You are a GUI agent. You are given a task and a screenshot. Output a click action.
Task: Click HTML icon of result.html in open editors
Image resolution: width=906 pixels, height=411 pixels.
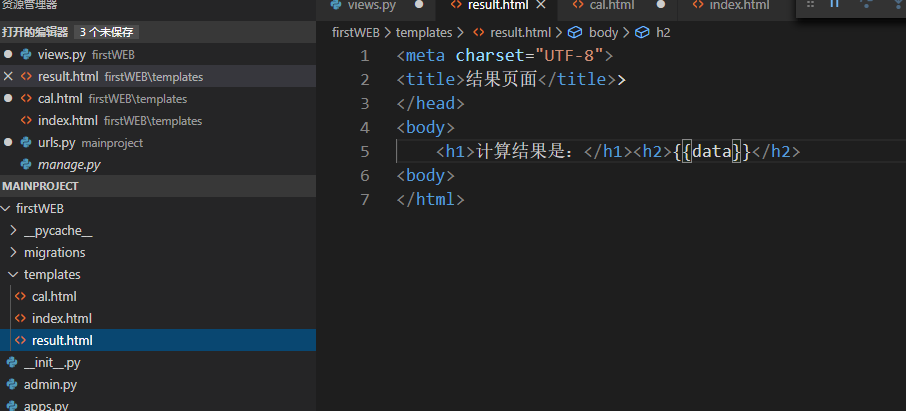pyautogui.click(x=26, y=76)
